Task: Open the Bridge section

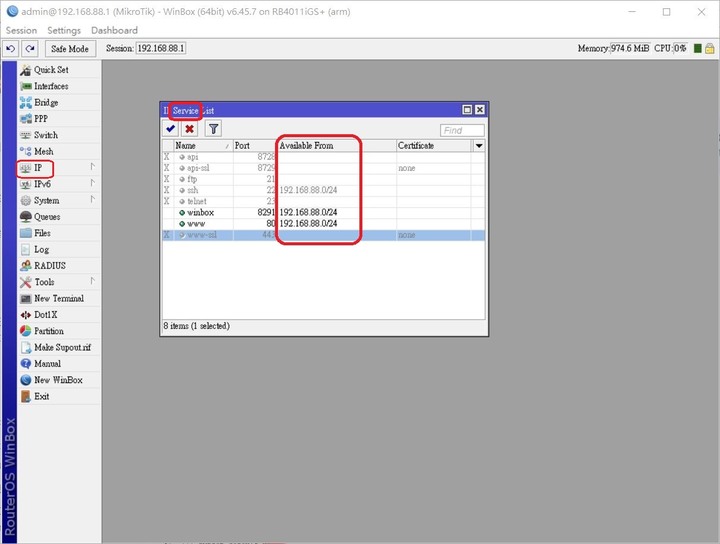Action: (59, 102)
